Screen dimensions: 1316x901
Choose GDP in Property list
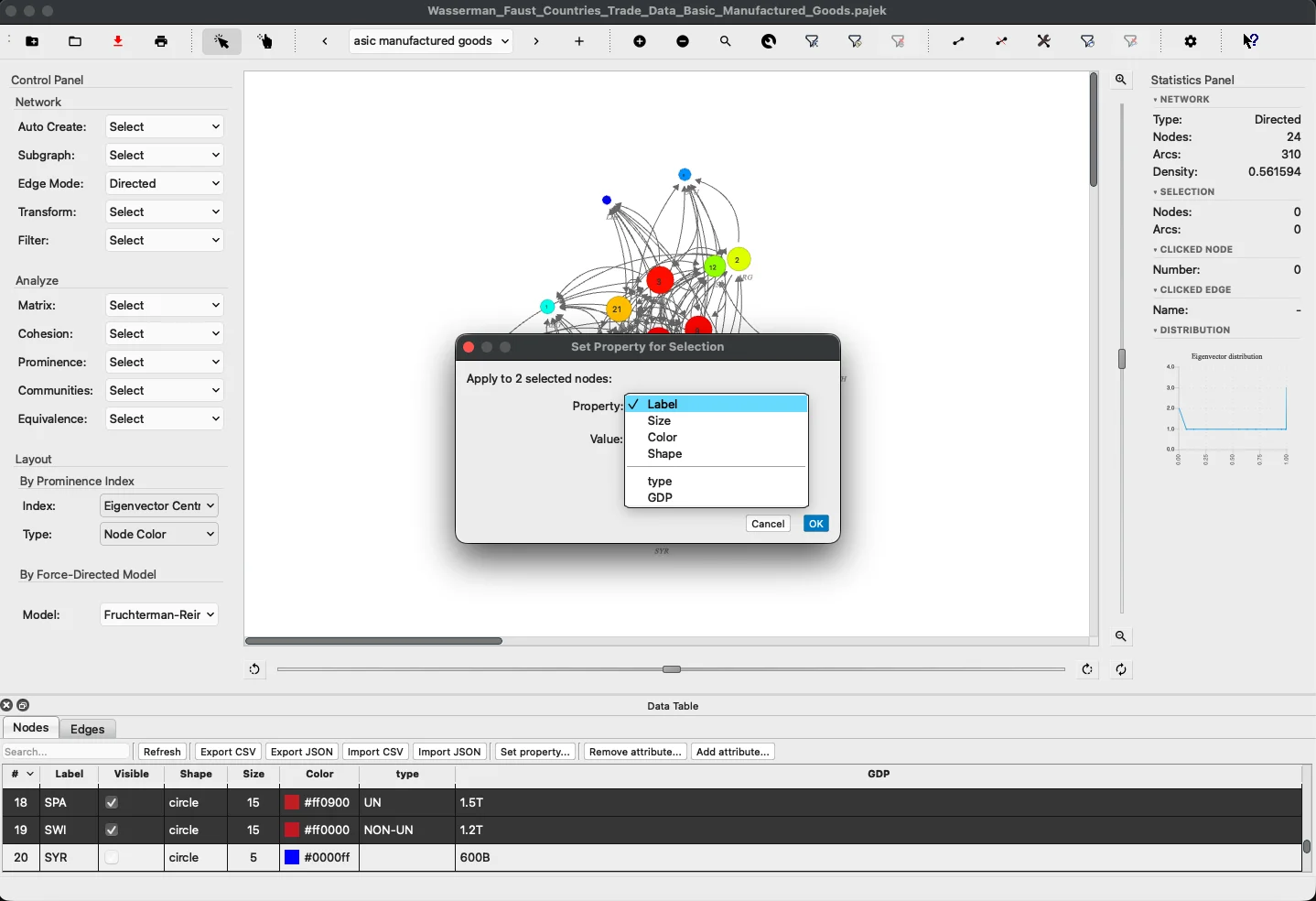[717, 498]
